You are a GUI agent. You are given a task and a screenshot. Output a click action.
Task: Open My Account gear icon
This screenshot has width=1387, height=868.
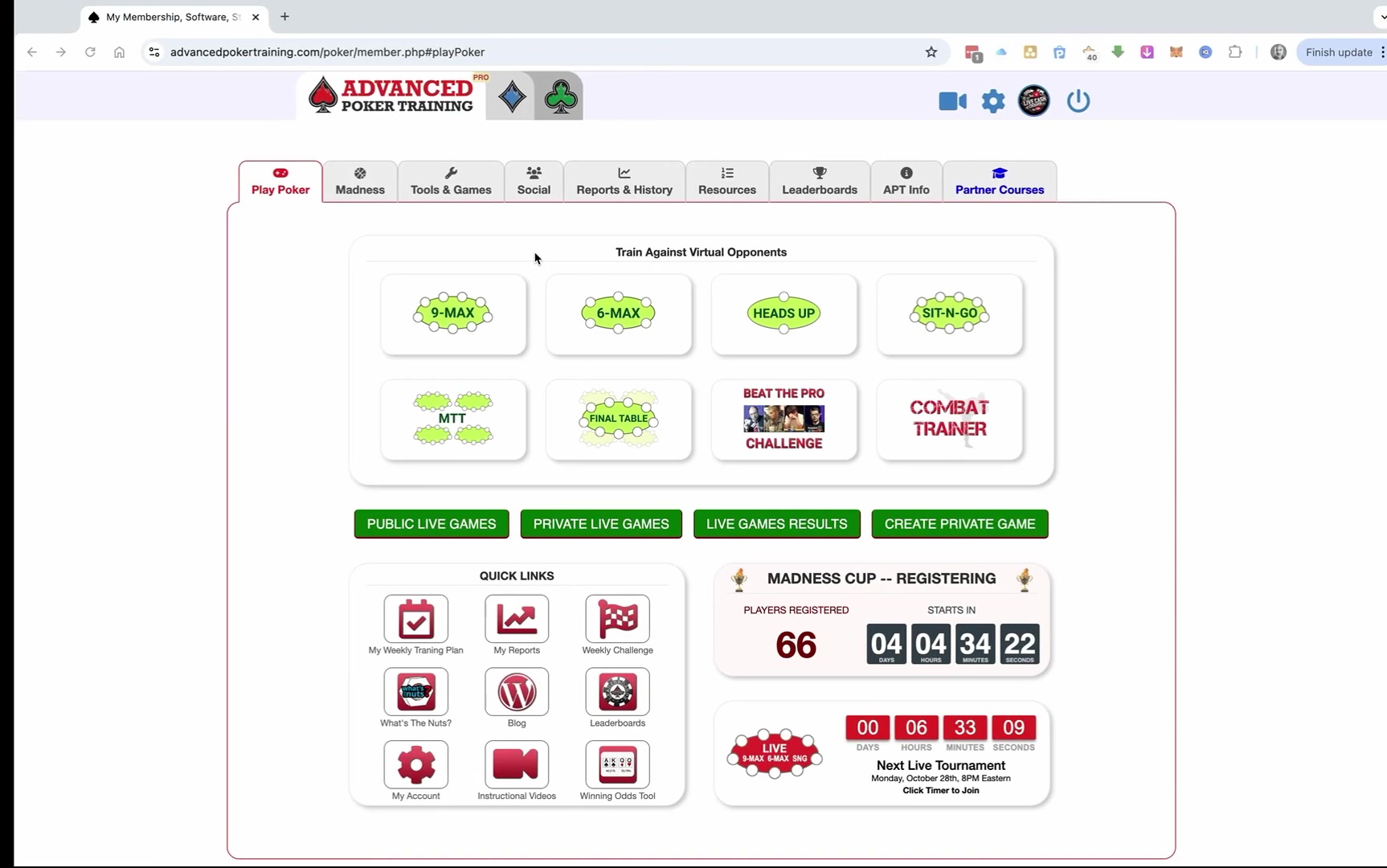coord(416,764)
